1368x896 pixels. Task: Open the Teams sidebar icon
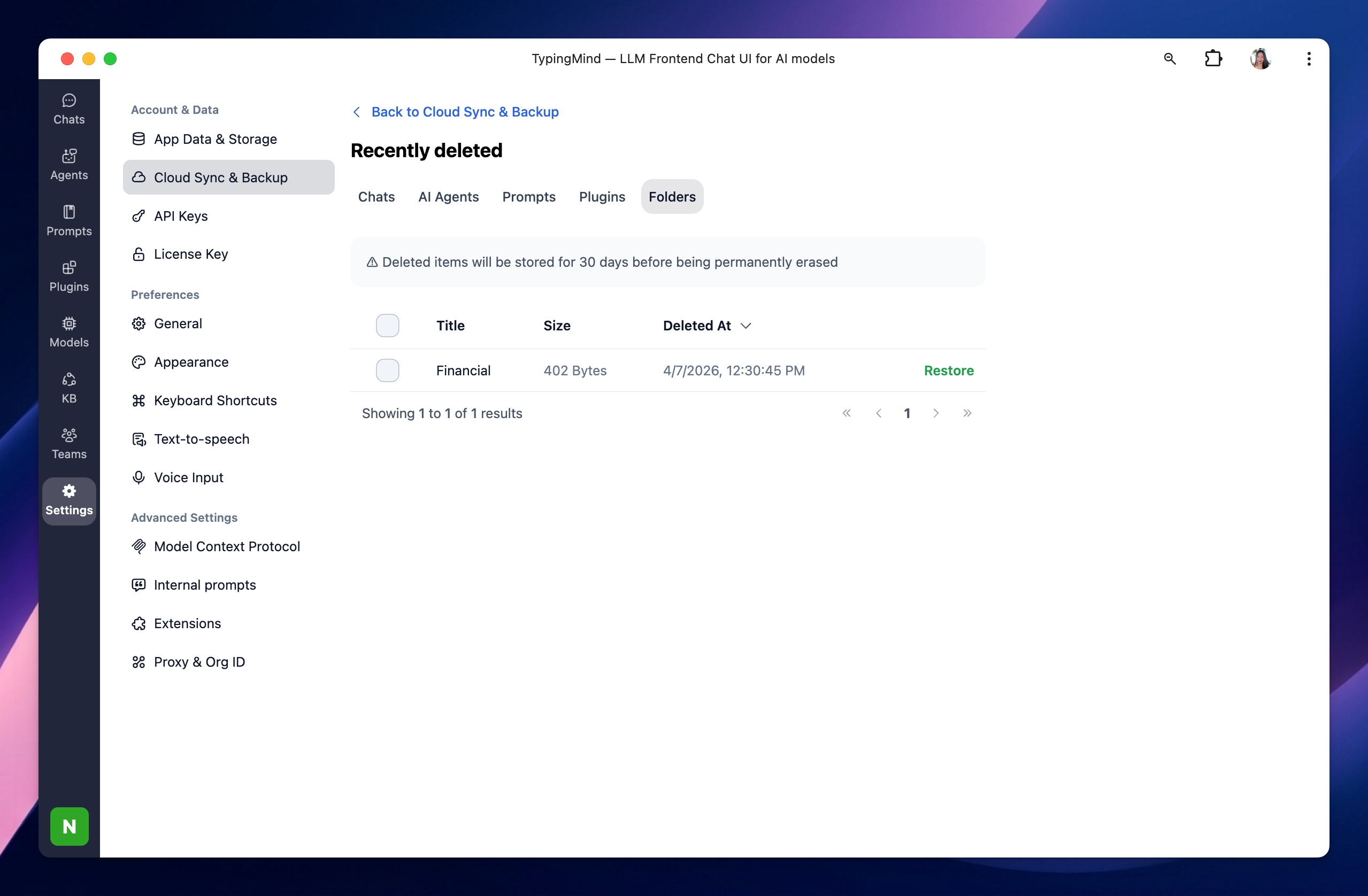(69, 443)
